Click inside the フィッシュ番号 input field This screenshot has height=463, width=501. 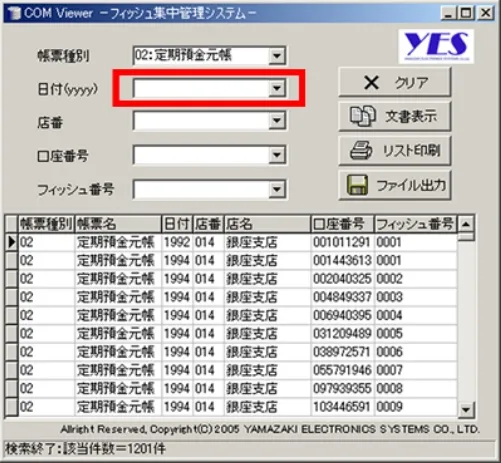tap(201, 190)
